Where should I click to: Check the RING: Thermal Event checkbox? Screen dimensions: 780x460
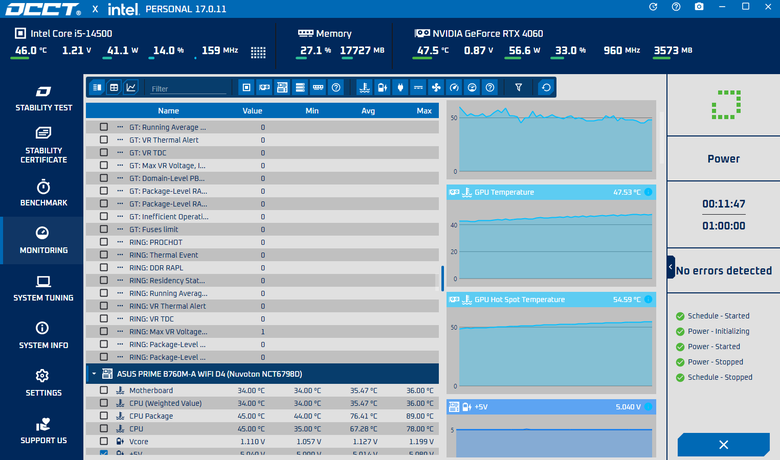click(x=103, y=255)
